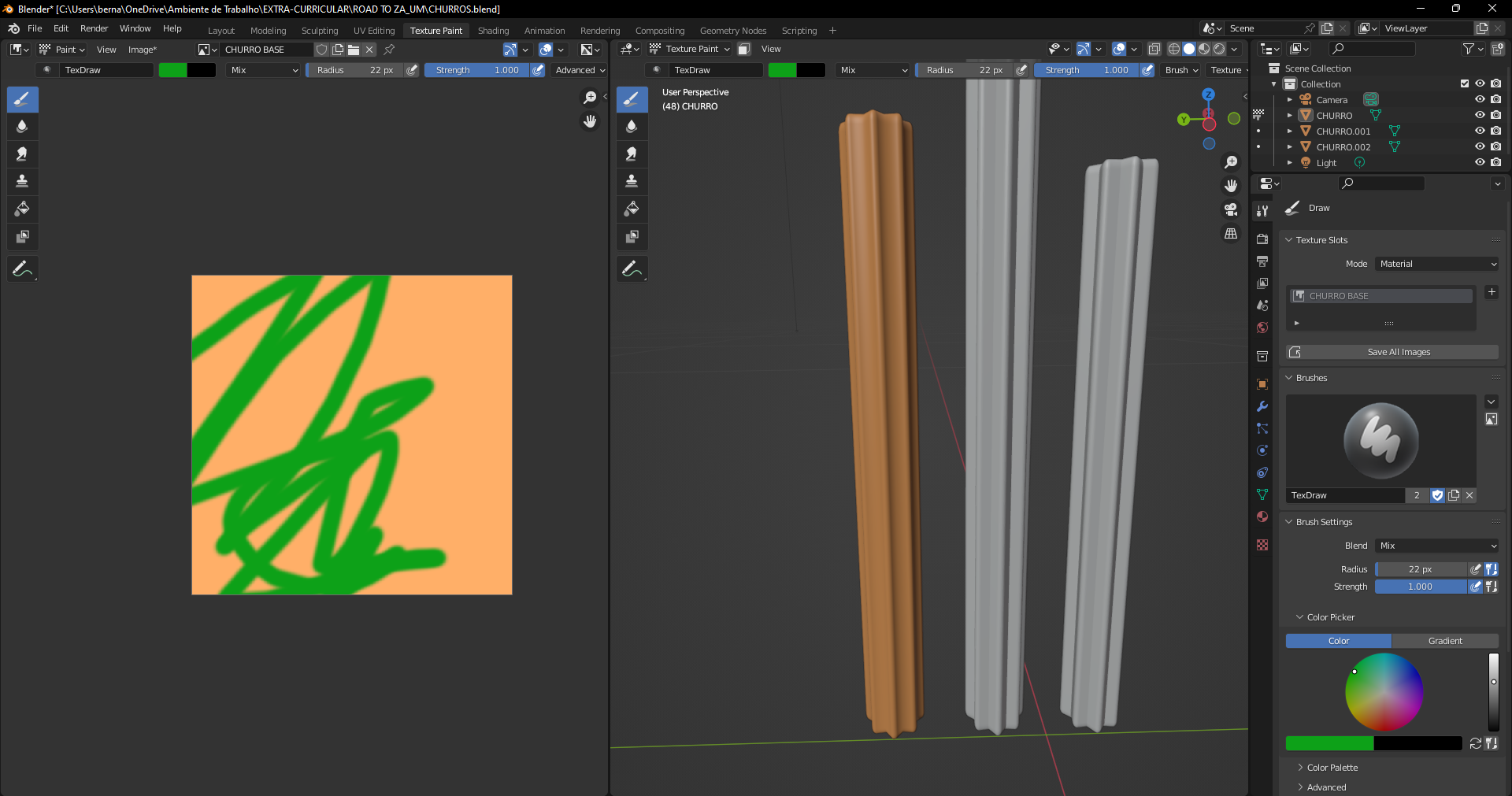Hide CHURRO.001 in the viewport
Image resolution: width=1512 pixels, height=796 pixels.
pyautogui.click(x=1480, y=131)
